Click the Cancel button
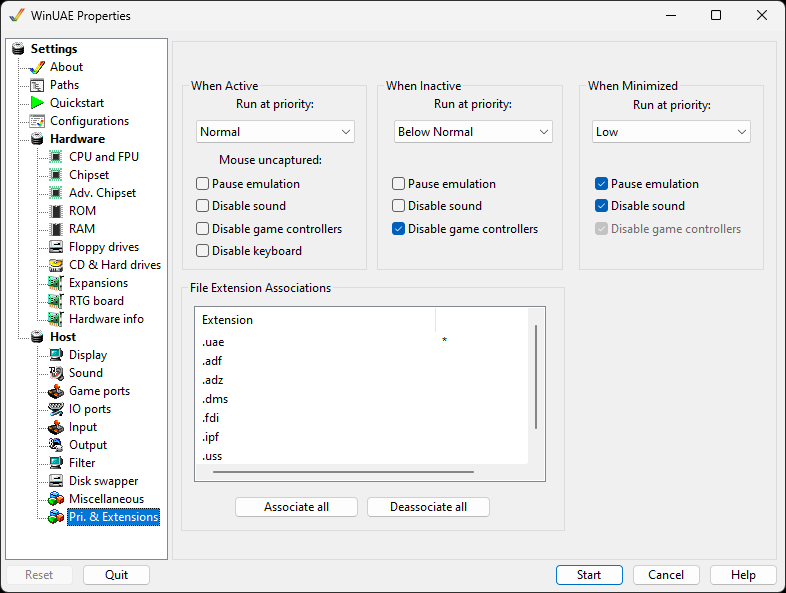 pyautogui.click(x=666, y=575)
